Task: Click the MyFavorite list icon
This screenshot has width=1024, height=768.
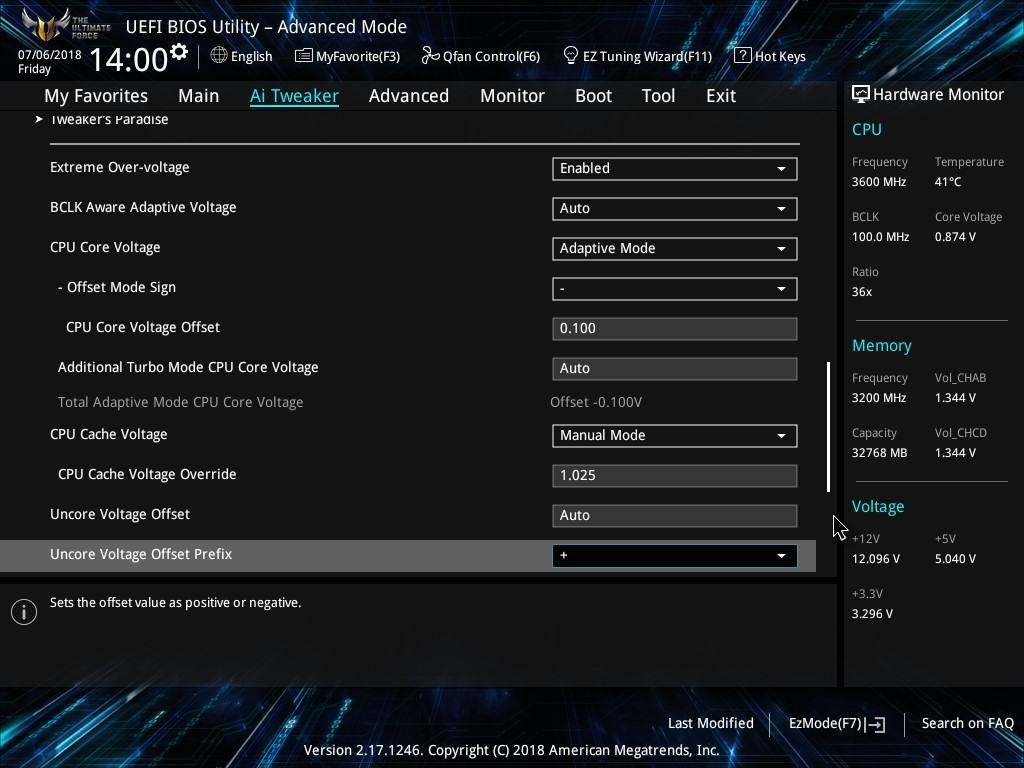Action: click(303, 56)
